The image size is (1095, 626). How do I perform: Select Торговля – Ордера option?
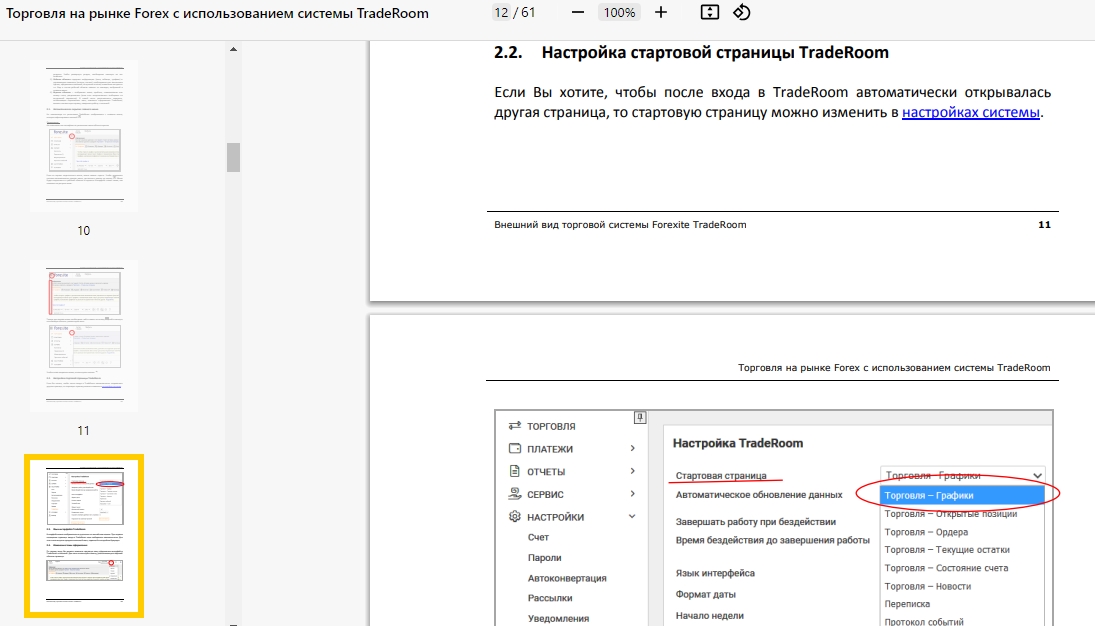click(x=926, y=532)
